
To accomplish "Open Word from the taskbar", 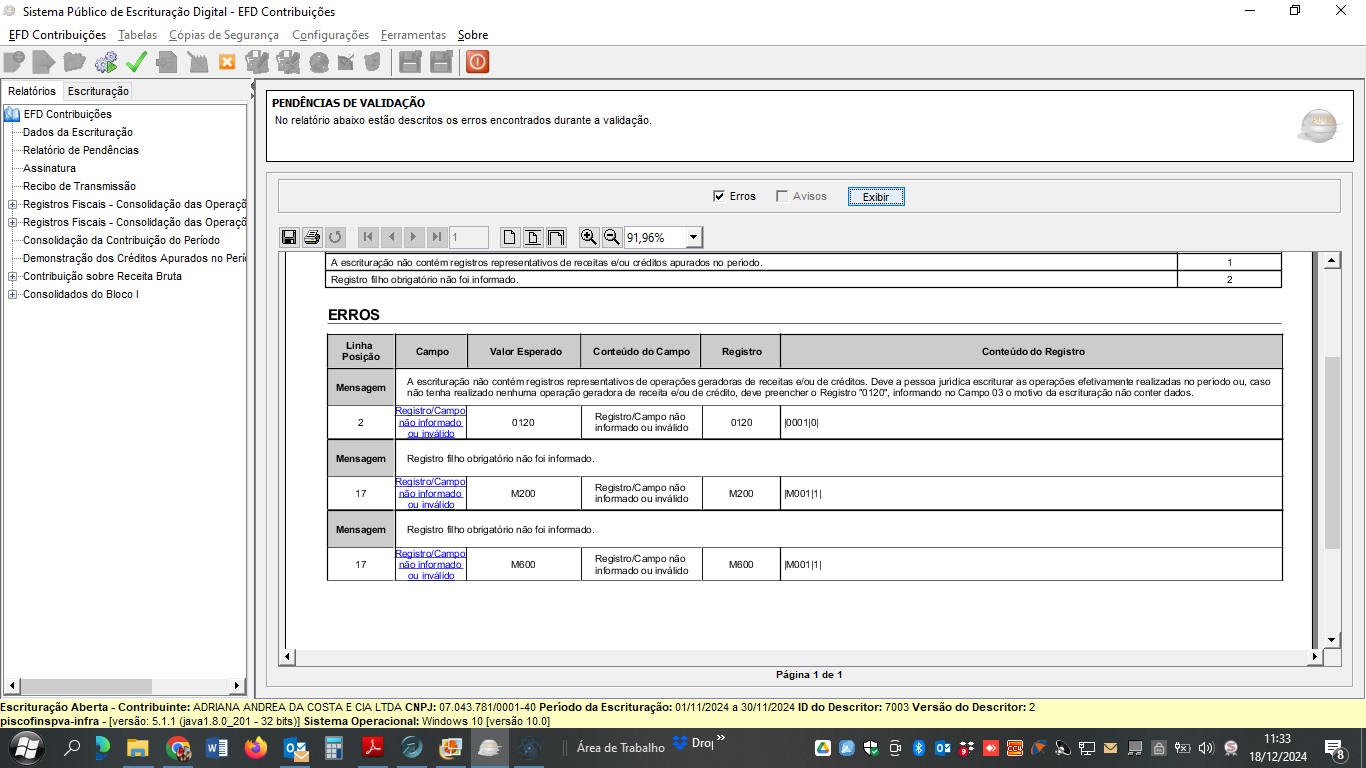I will click(217, 747).
